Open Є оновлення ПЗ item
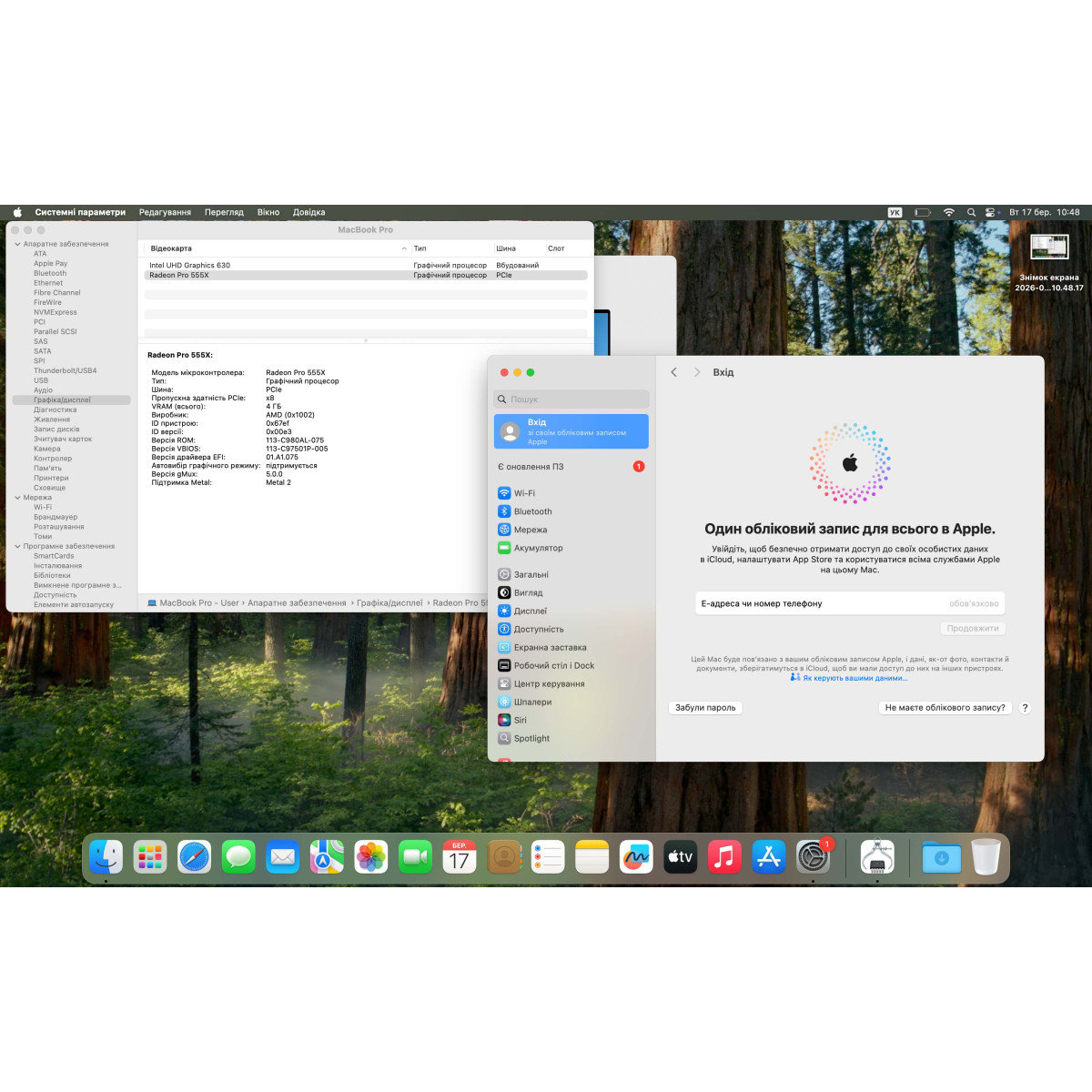Viewport: 1092px width, 1092px height. [x=571, y=466]
